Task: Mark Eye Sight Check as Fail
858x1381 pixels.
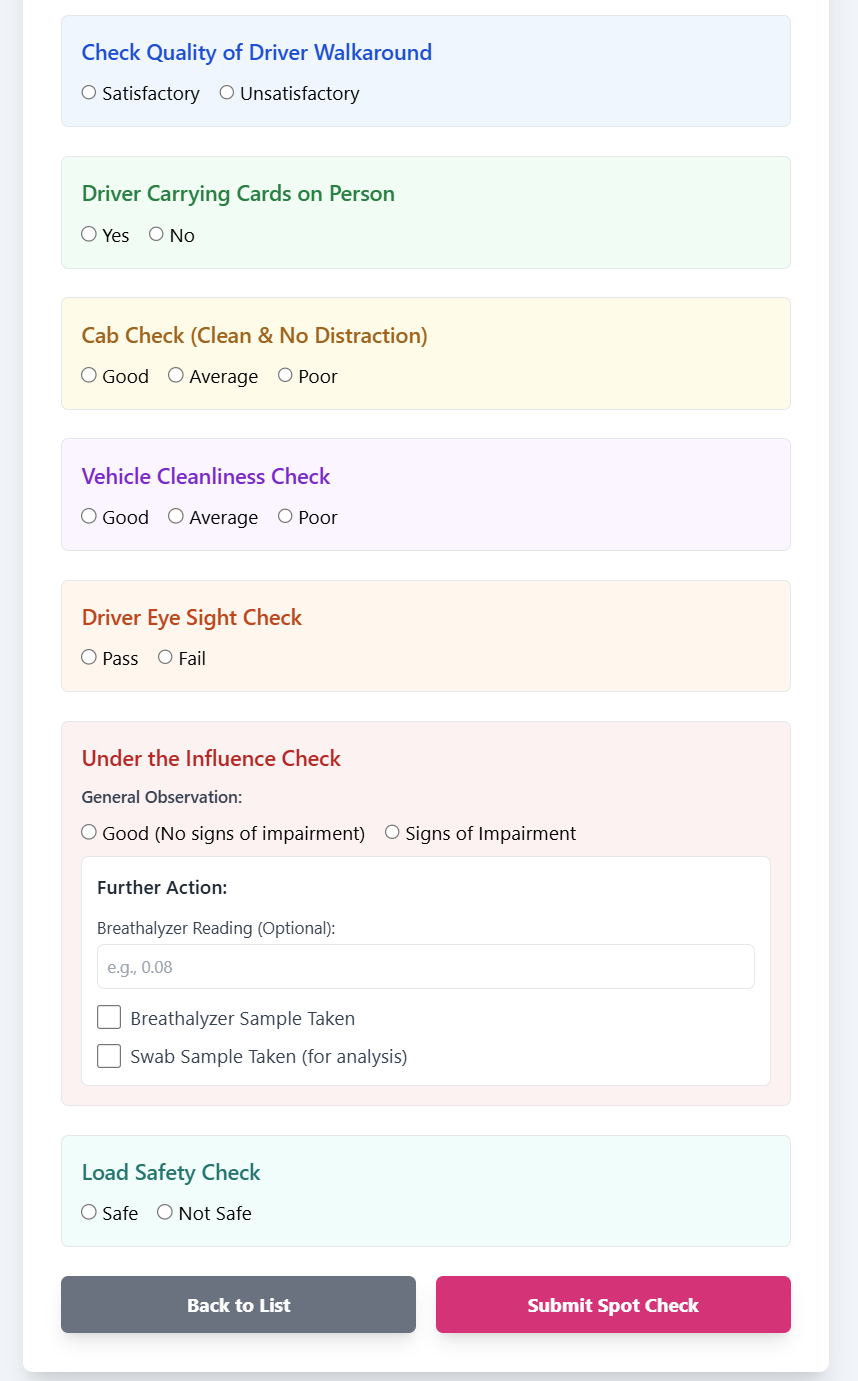Action: click(x=165, y=656)
